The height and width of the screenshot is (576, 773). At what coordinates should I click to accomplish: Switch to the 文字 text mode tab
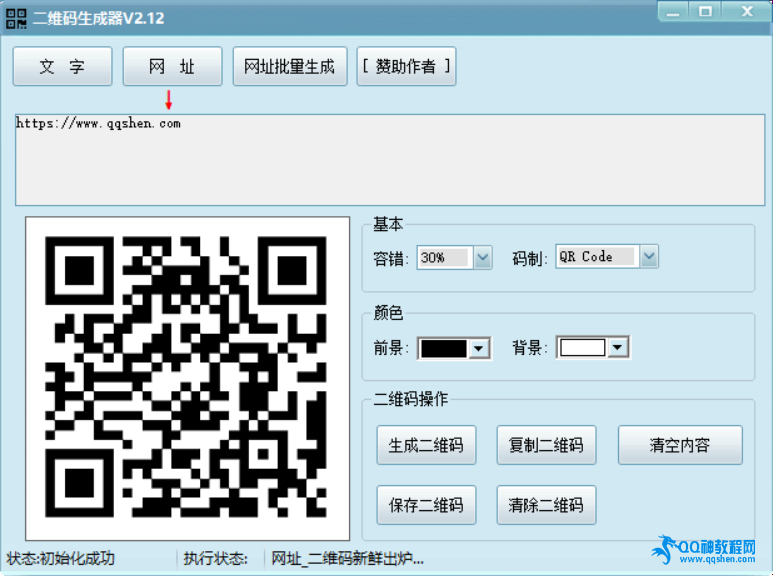[63, 66]
